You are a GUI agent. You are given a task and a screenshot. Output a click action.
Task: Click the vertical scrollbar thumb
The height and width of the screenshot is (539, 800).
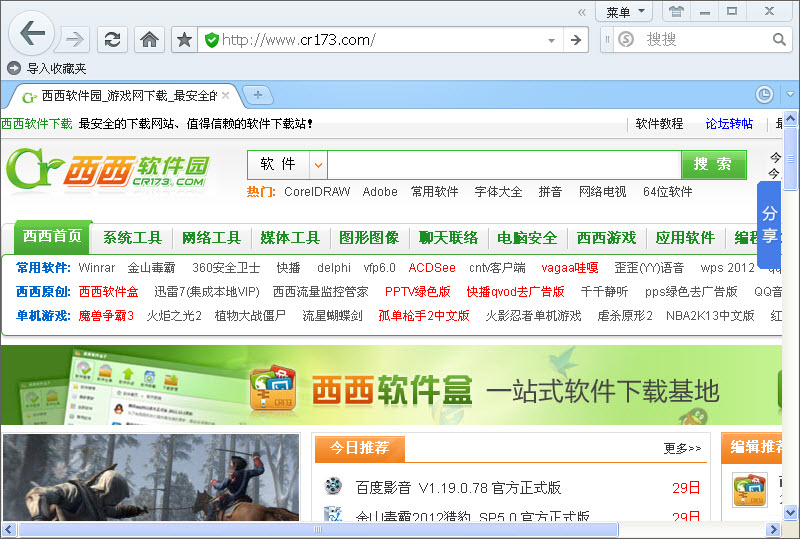pos(790,159)
